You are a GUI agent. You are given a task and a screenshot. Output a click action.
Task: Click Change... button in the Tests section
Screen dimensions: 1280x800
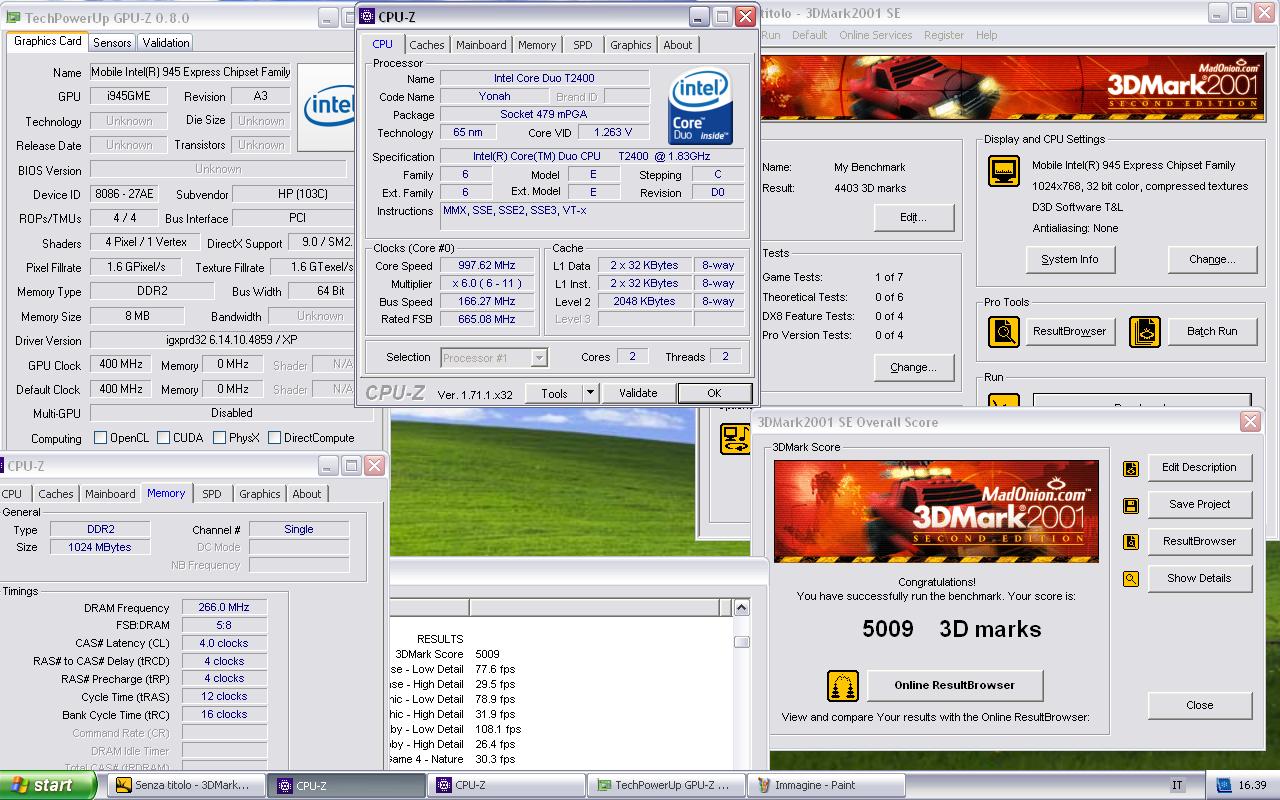click(914, 368)
